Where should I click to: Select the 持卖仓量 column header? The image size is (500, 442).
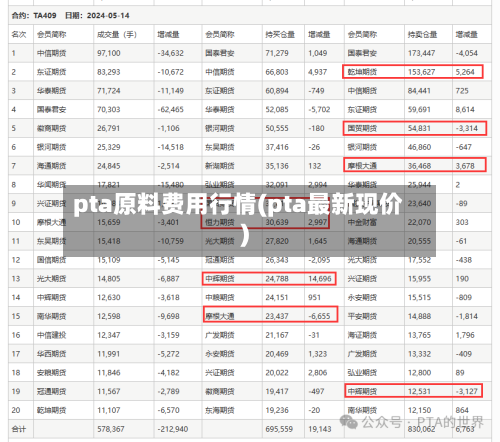[422, 34]
